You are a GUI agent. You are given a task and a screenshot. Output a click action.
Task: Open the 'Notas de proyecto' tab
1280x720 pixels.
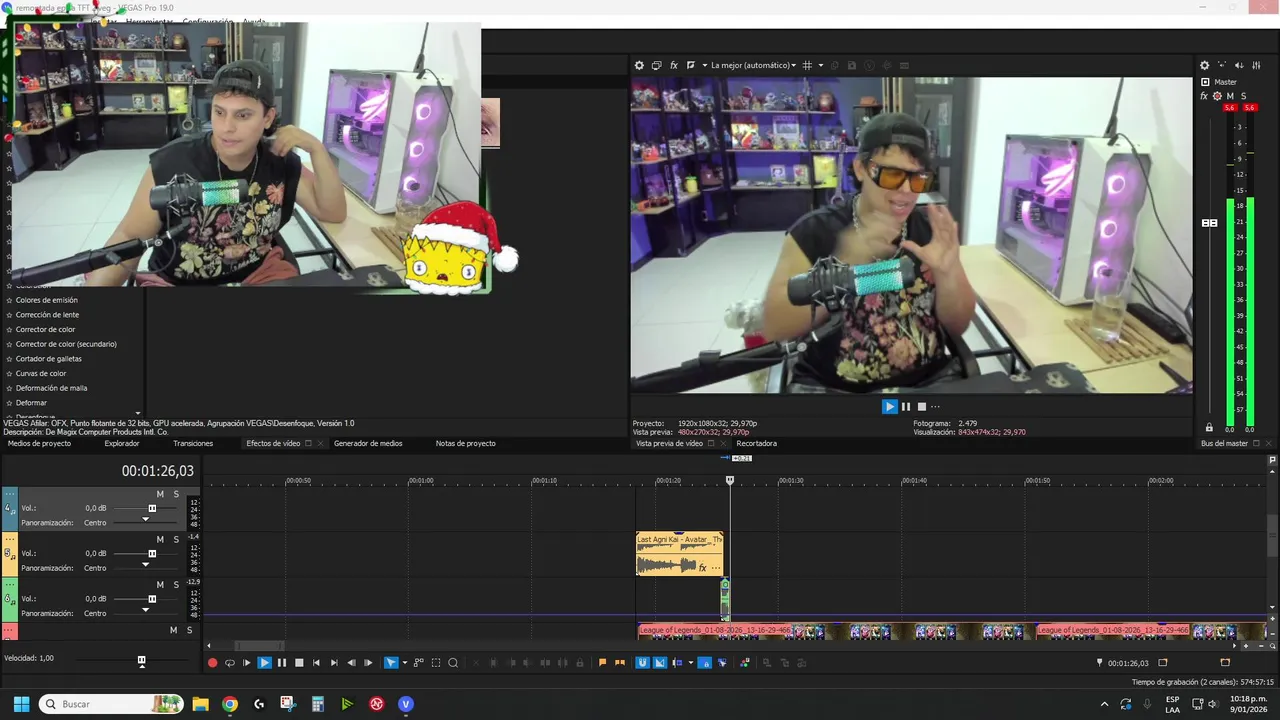465,443
